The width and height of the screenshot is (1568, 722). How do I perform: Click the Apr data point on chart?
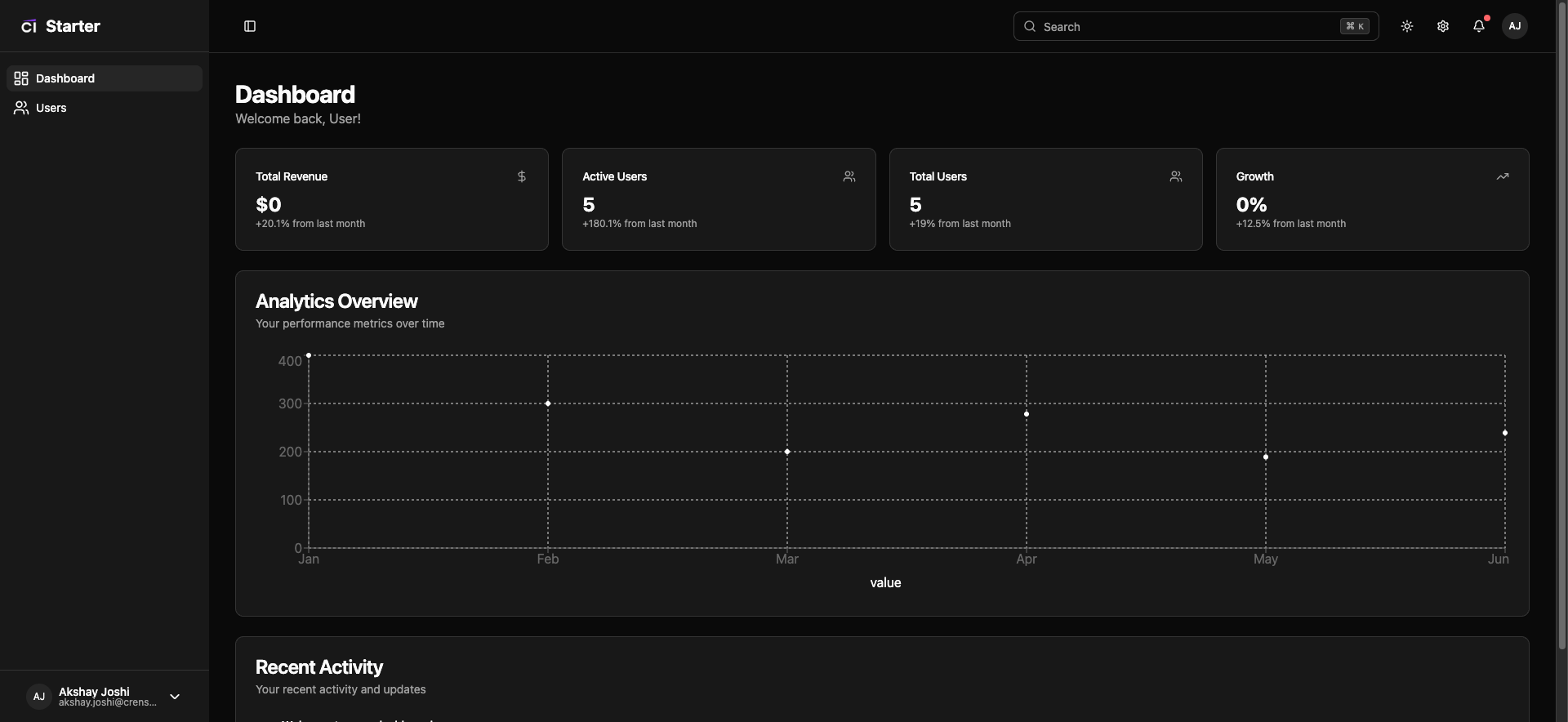click(x=1027, y=414)
